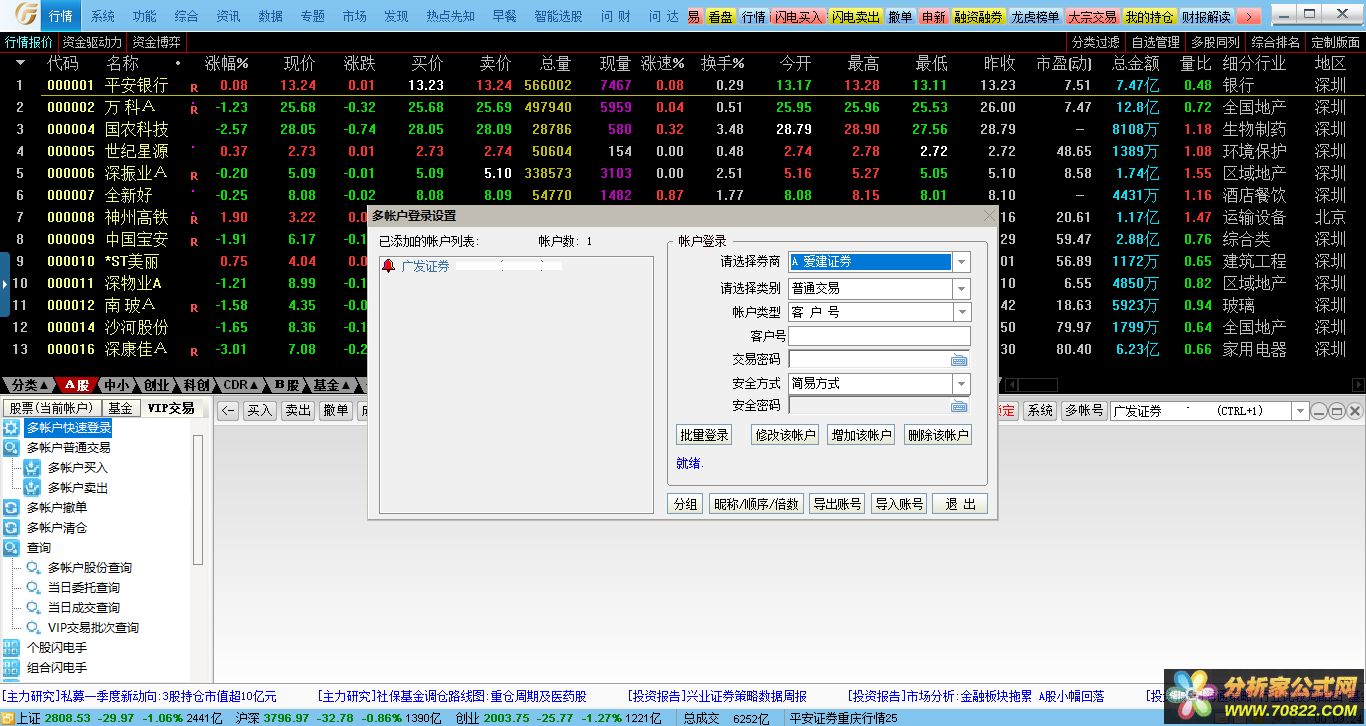The height and width of the screenshot is (726, 1366).
Task: Open the 系统 menu in top bar
Action: click(102, 17)
